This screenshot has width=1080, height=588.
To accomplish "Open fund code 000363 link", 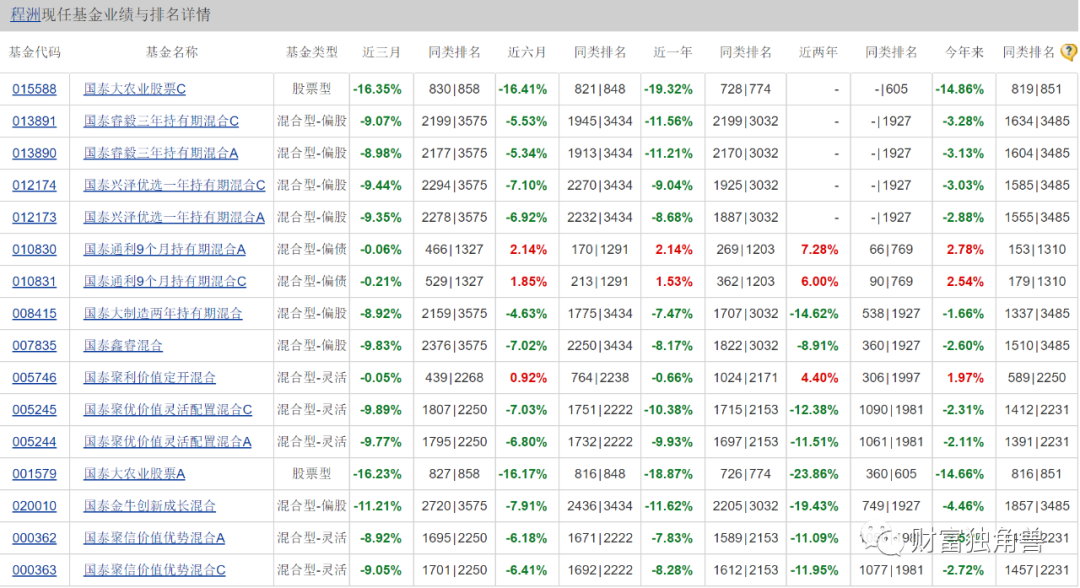I will pyautogui.click(x=34, y=570).
